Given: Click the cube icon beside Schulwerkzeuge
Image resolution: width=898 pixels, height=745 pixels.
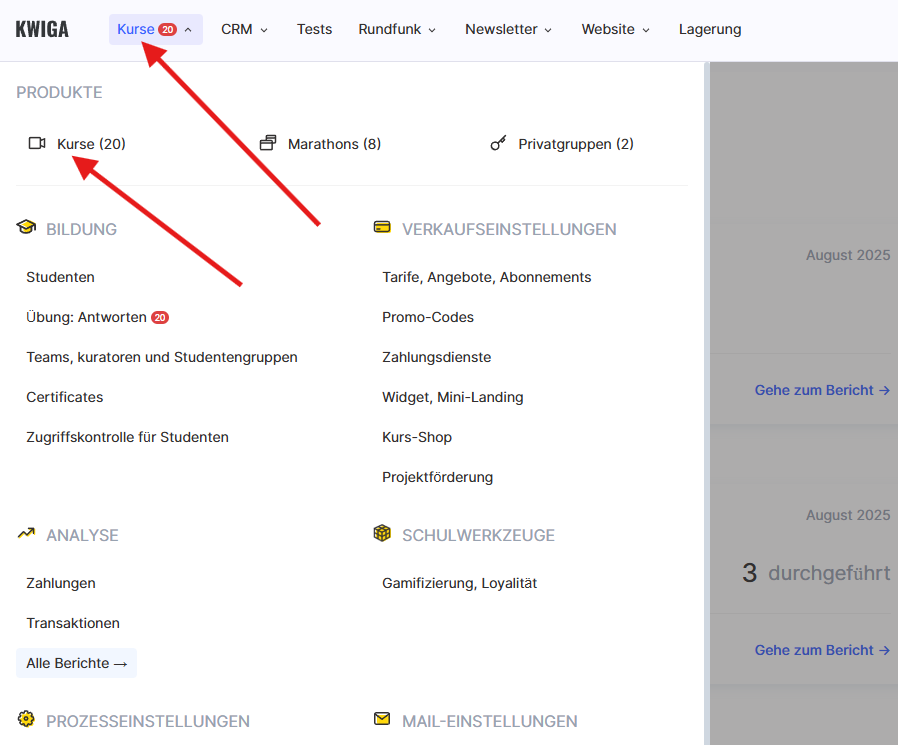Looking at the screenshot, I should pos(382,534).
